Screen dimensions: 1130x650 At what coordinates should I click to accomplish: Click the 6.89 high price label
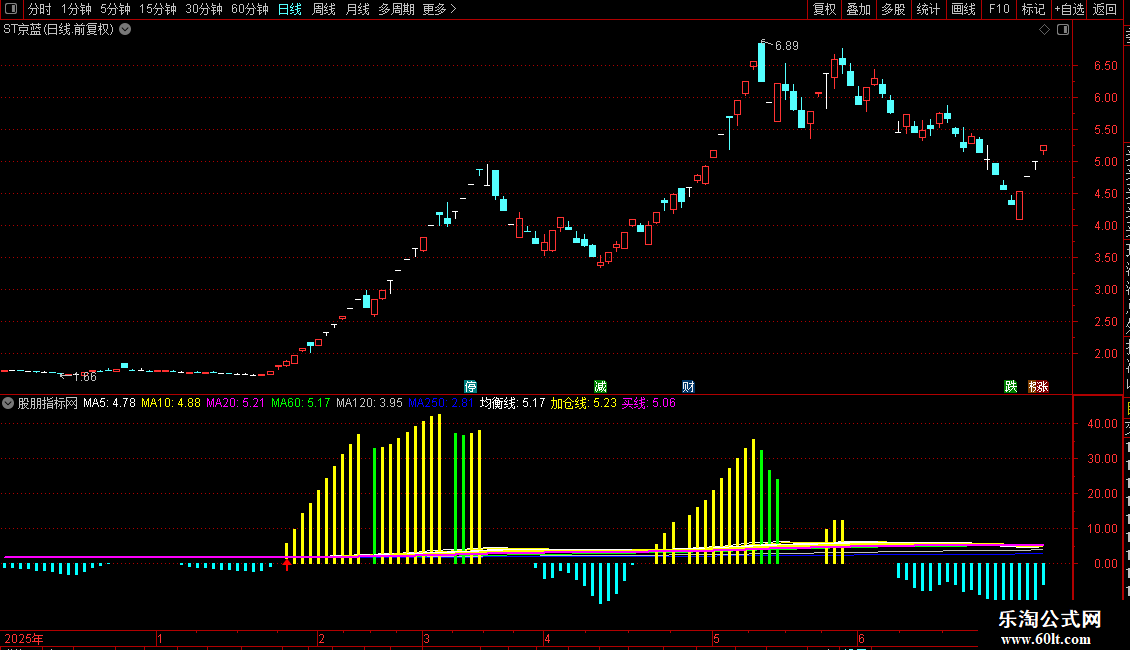786,46
